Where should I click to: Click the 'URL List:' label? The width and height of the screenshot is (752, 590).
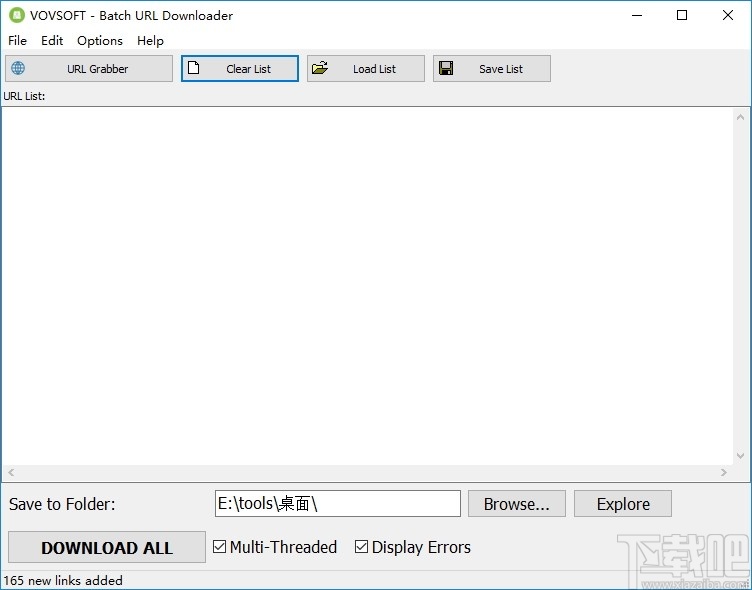click(x=24, y=96)
